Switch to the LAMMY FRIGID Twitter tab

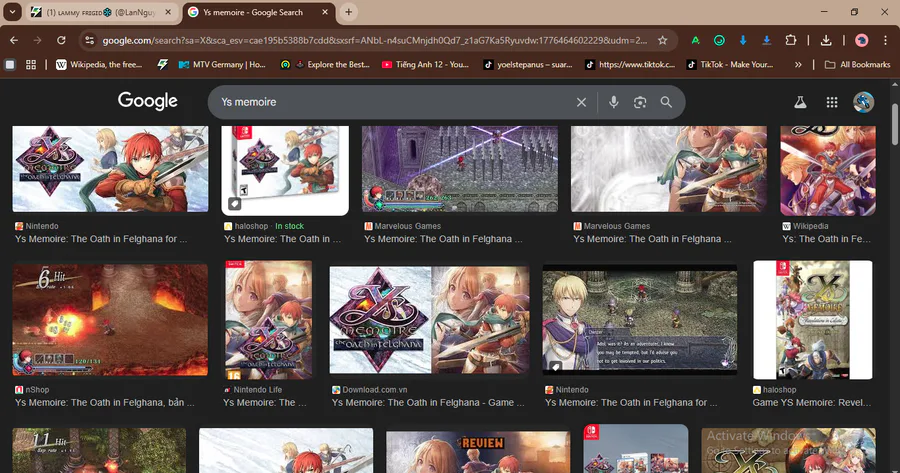[x=101, y=12]
